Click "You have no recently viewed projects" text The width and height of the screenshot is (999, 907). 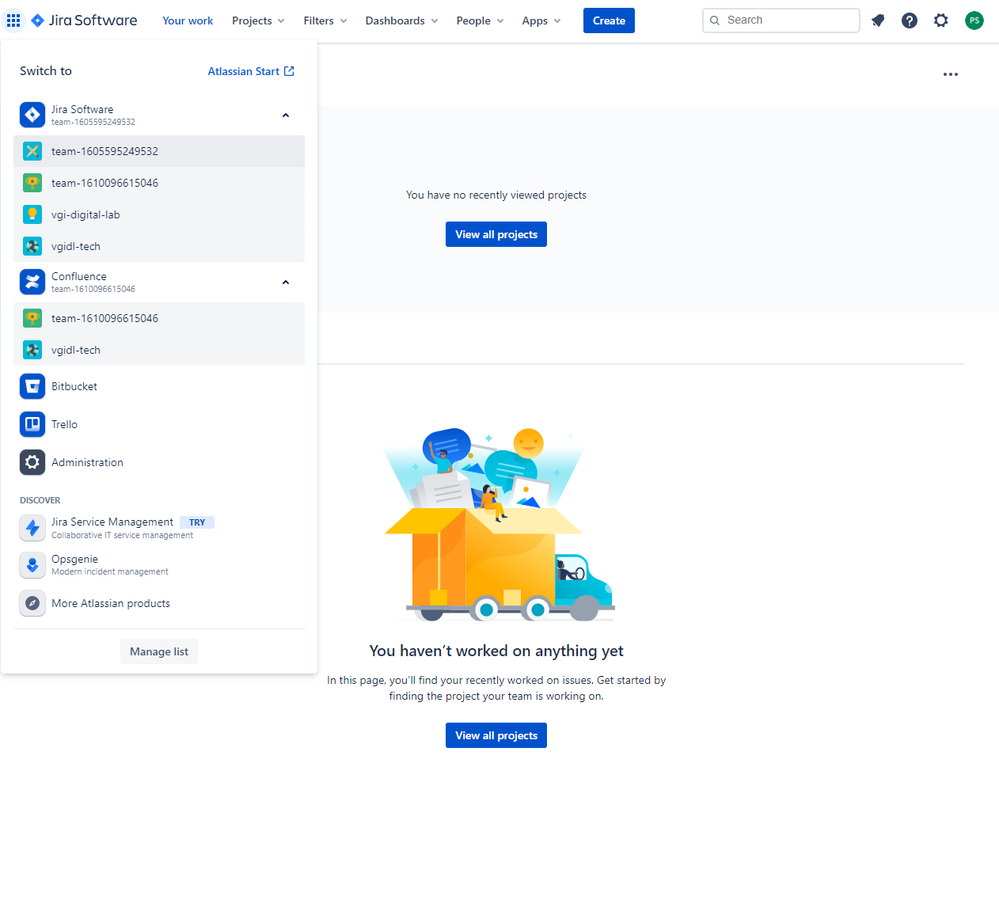pos(496,195)
